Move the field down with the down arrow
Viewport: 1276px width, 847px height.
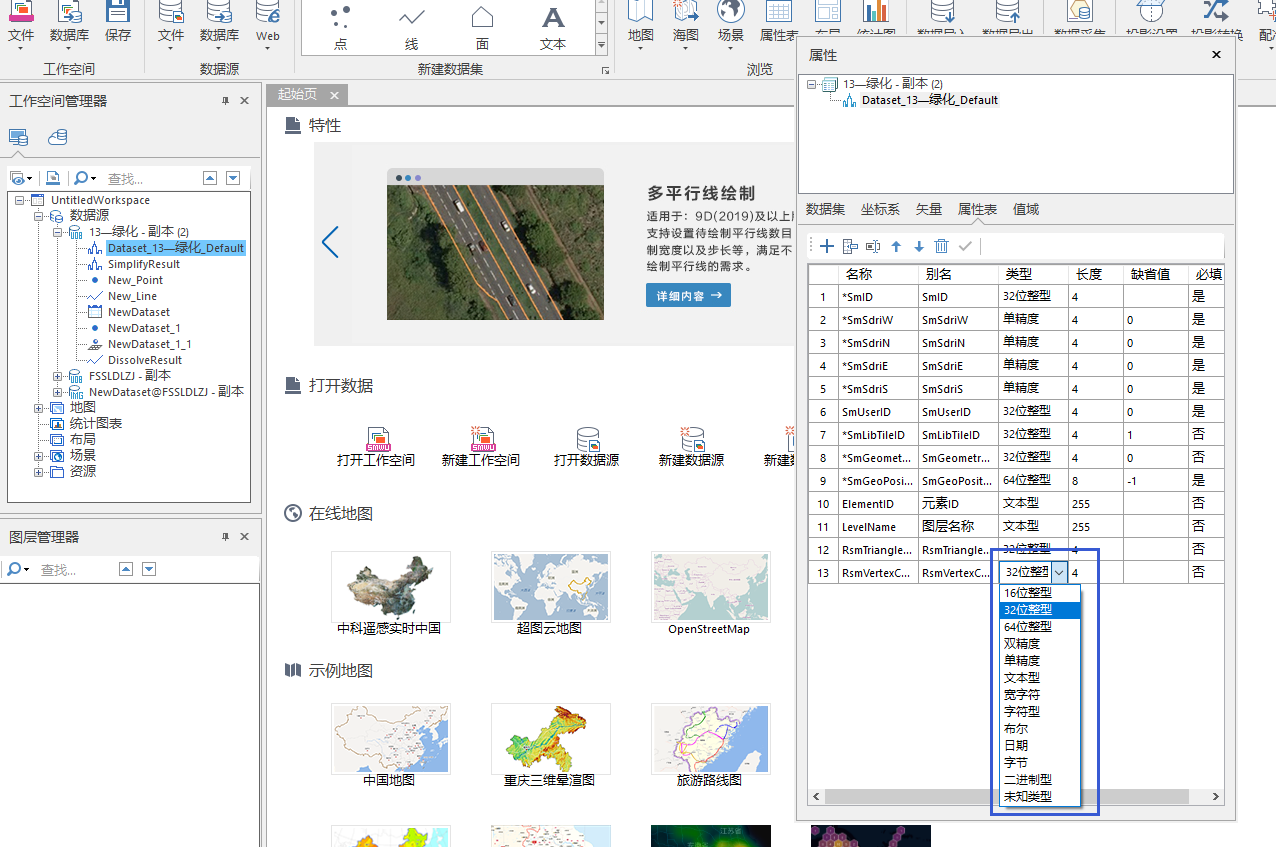click(919, 246)
